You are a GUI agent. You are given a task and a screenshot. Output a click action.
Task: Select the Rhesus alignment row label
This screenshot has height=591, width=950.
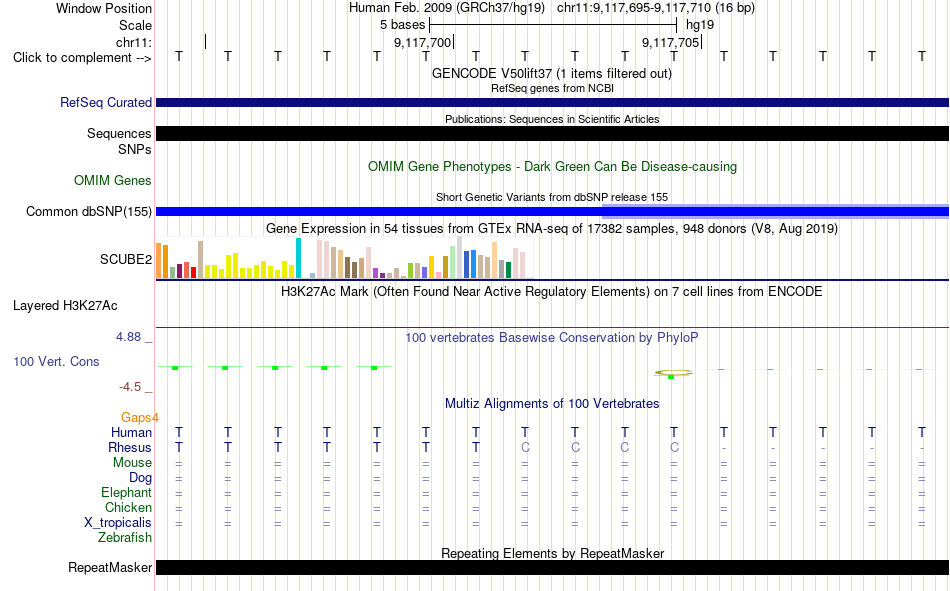tap(130, 447)
